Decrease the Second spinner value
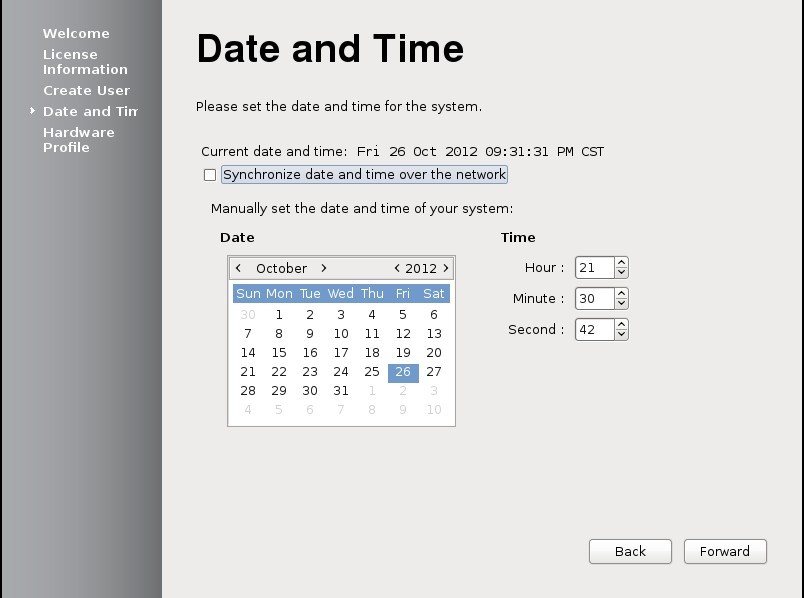The image size is (804, 598). click(621, 334)
